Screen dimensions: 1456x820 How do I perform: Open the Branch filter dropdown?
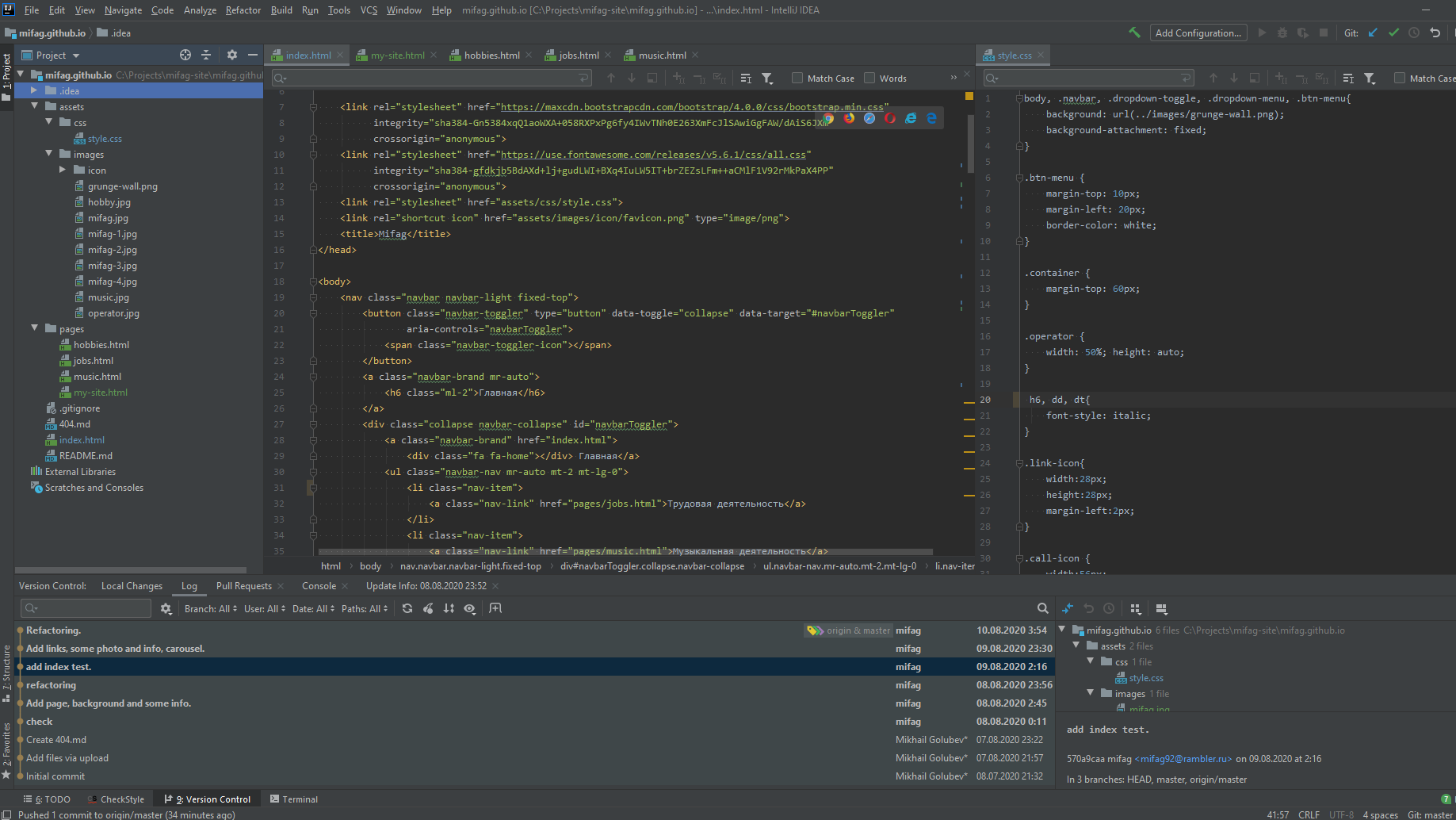coord(210,609)
